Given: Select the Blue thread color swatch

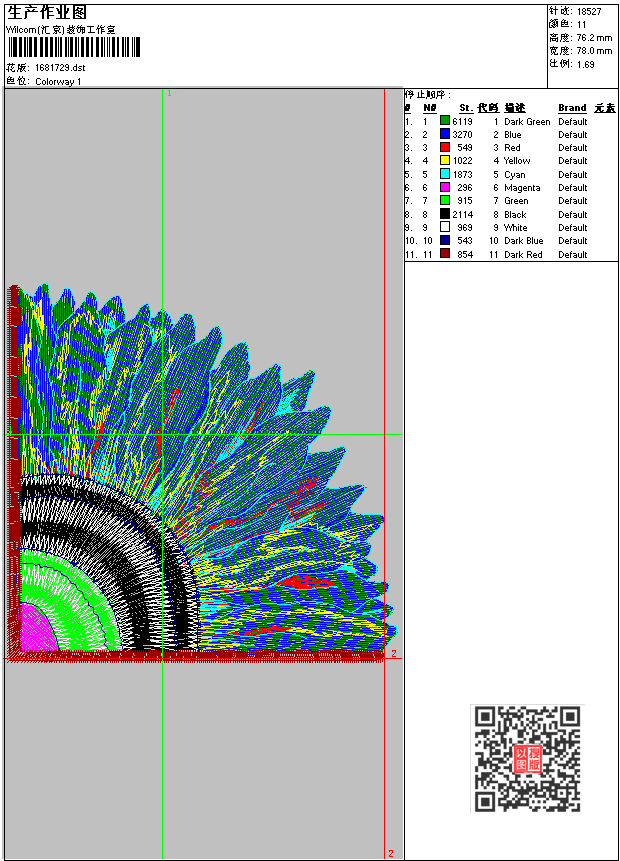Looking at the screenshot, I should 445,134.
